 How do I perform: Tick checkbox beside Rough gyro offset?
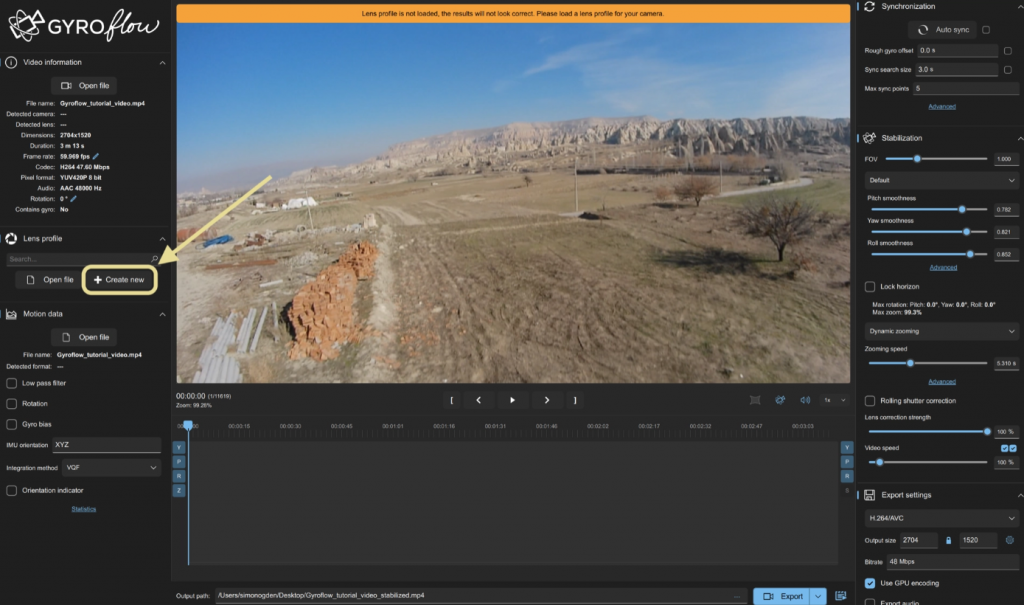tap(1008, 51)
